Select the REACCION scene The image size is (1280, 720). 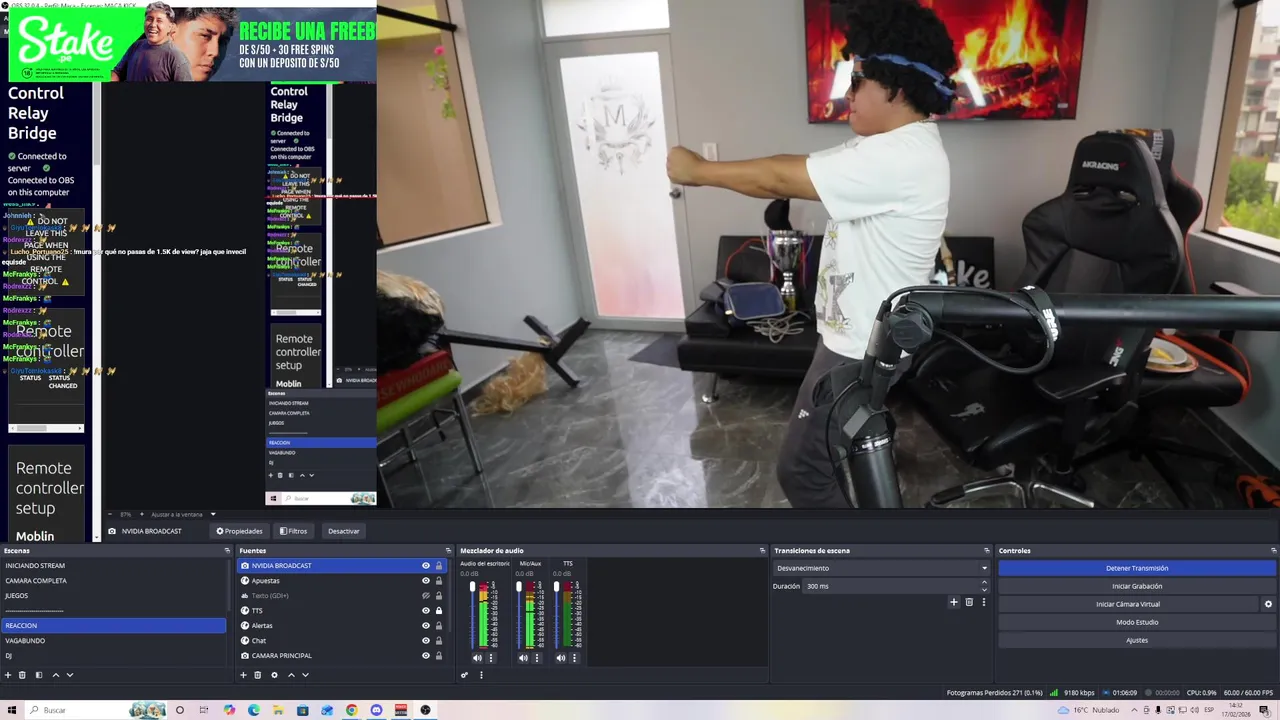[113, 626]
